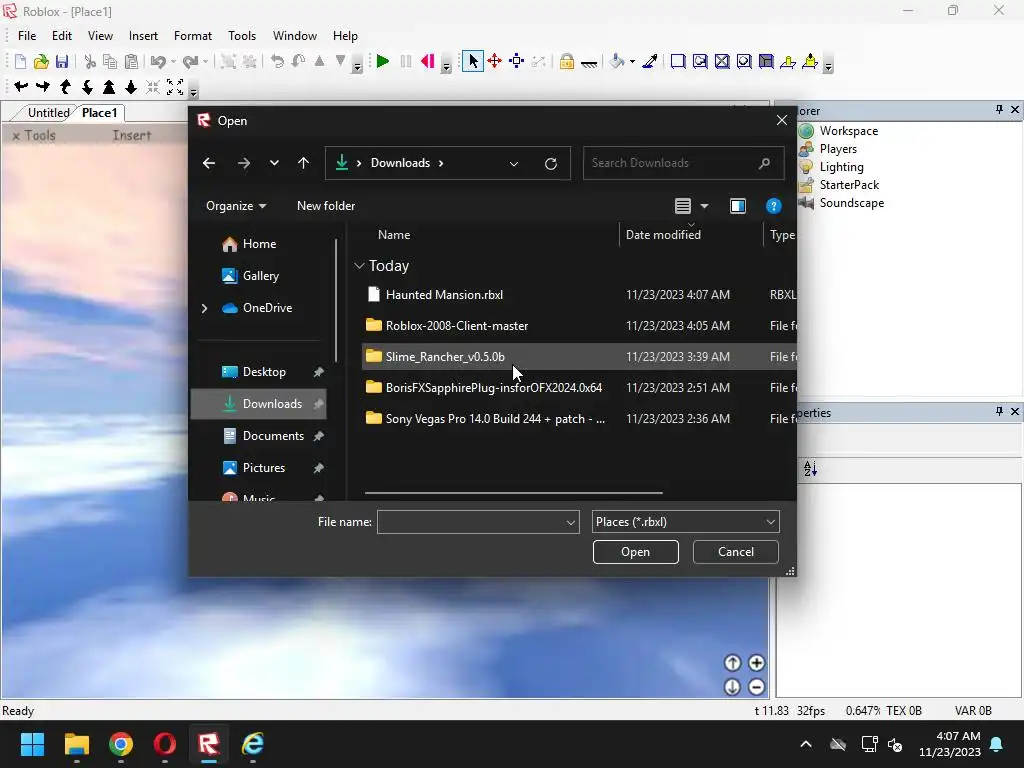Viewport: 1024px width, 768px height.
Task: Collapse the Today group
Action: [x=359, y=266]
